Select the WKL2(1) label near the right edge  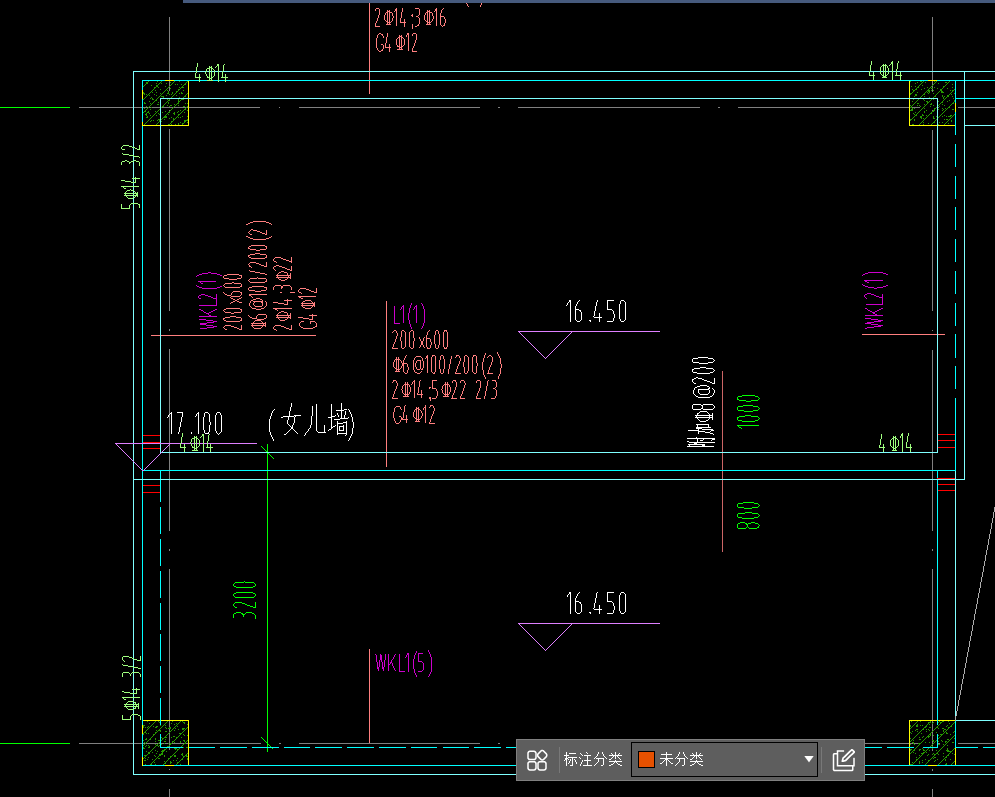[875, 300]
